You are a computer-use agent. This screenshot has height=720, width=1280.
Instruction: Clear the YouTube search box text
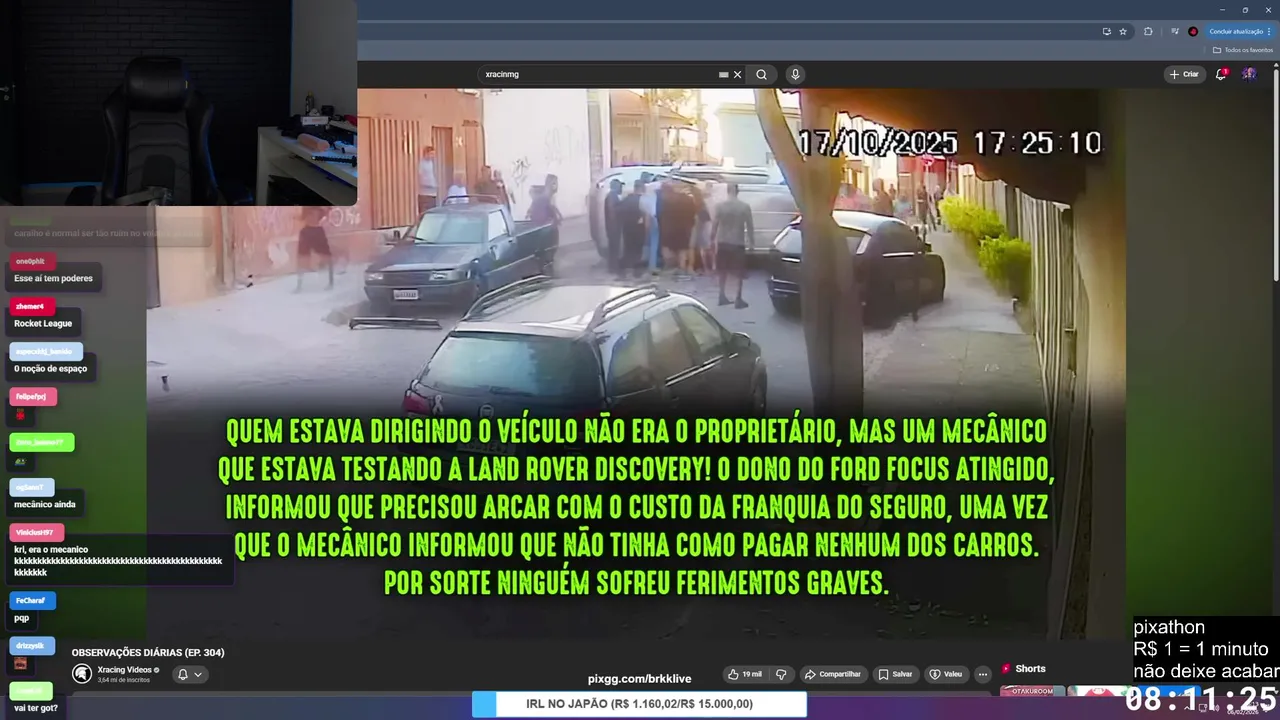tap(738, 74)
